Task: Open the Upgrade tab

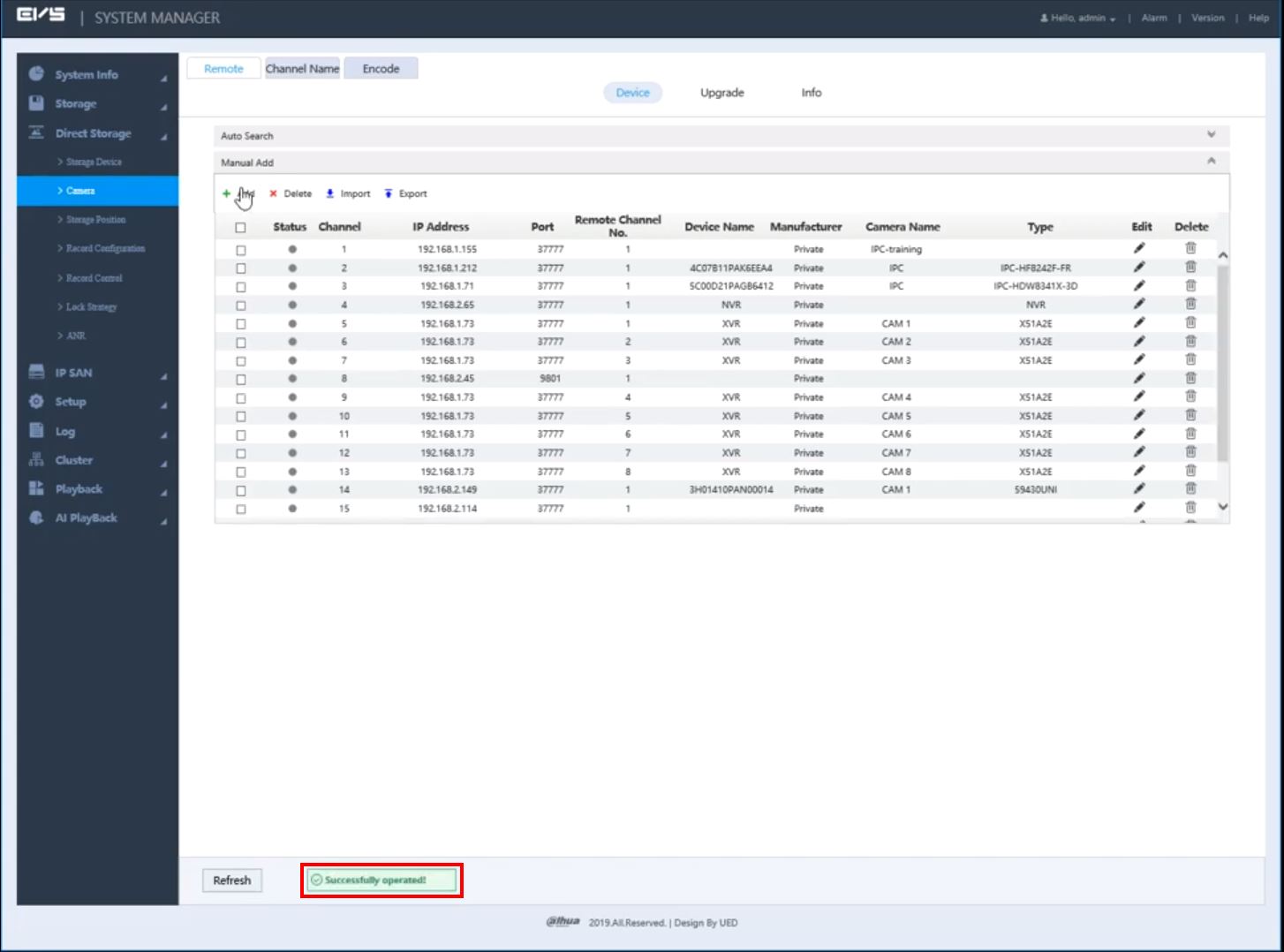Action: pos(721,93)
